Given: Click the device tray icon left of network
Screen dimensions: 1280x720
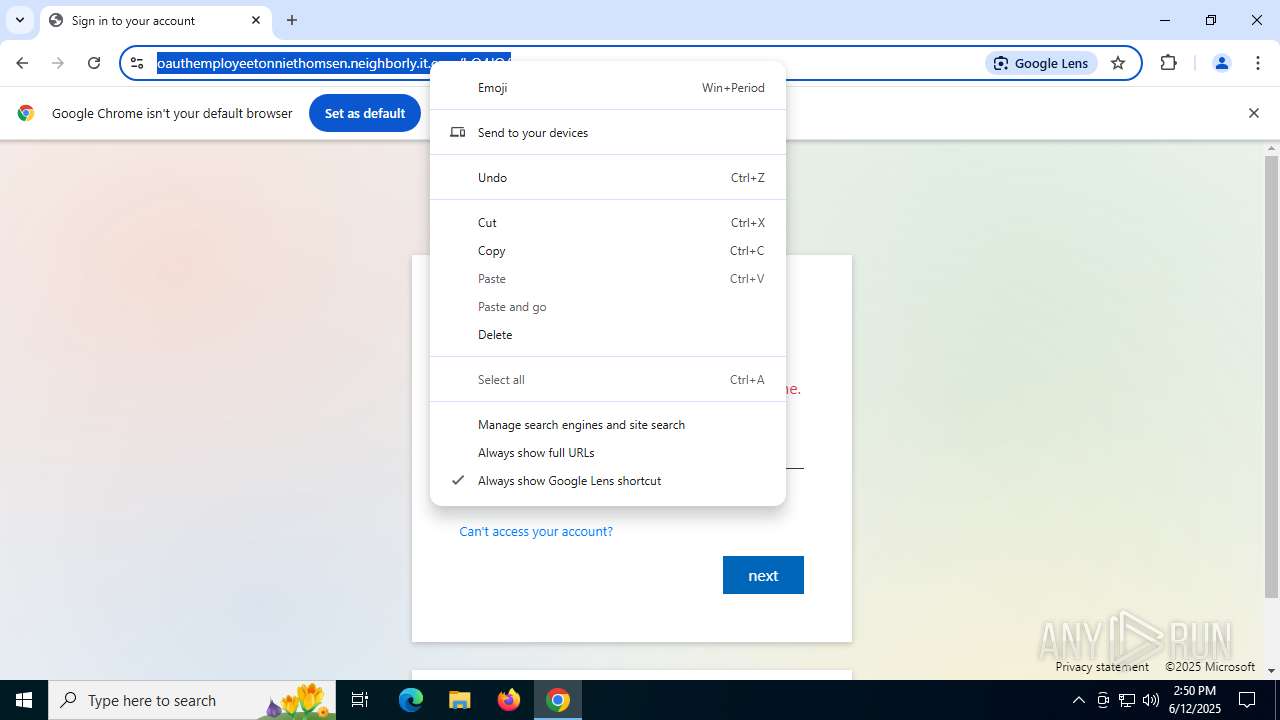Looking at the screenshot, I should coord(1103,700).
